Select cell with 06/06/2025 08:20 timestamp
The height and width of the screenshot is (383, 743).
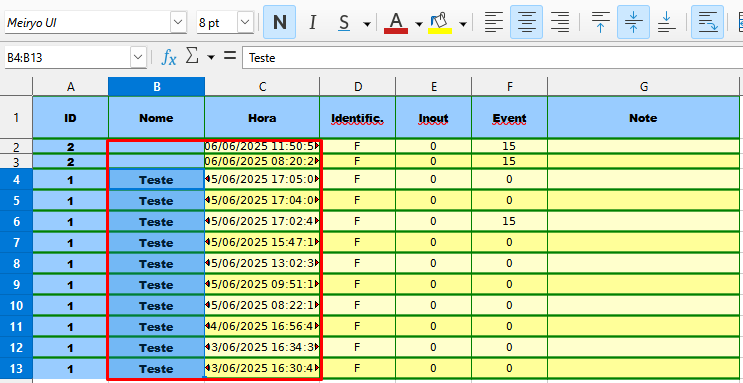pyautogui.click(x=262, y=161)
